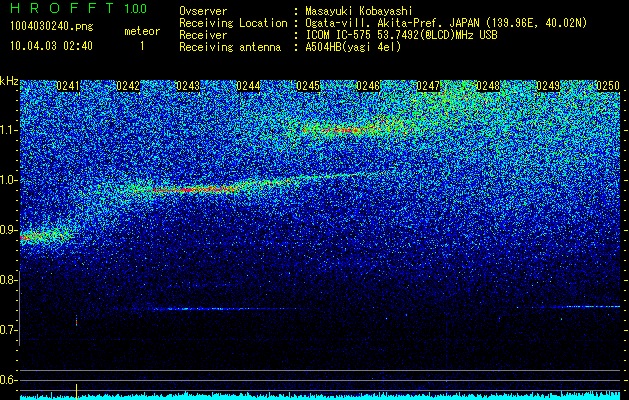This screenshot has height=400, width=629.
Task: Click the kHz axis unit label
Action: [x=9, y=81]
